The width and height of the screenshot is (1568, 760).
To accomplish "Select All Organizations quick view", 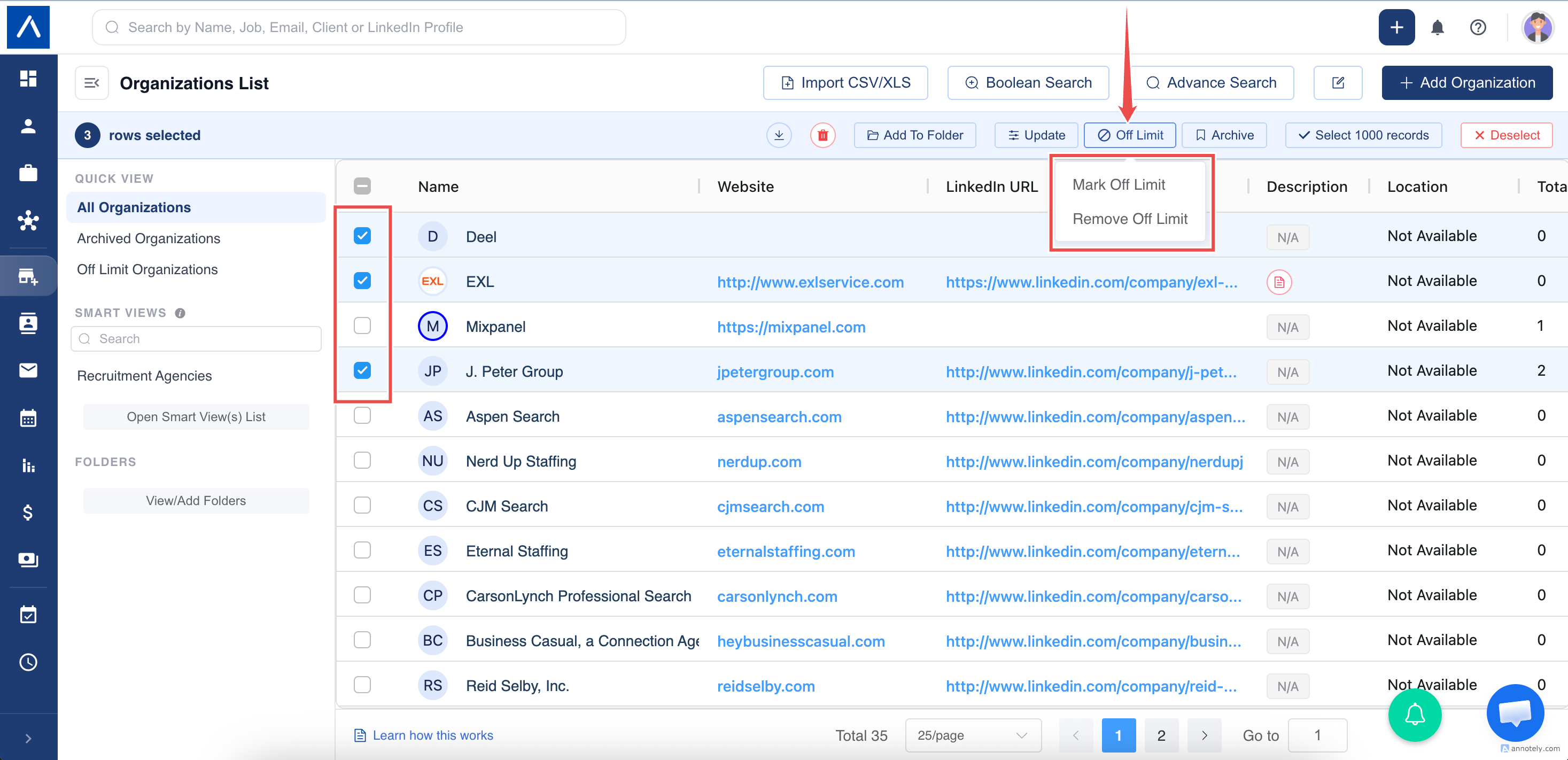I will point(196,207).
